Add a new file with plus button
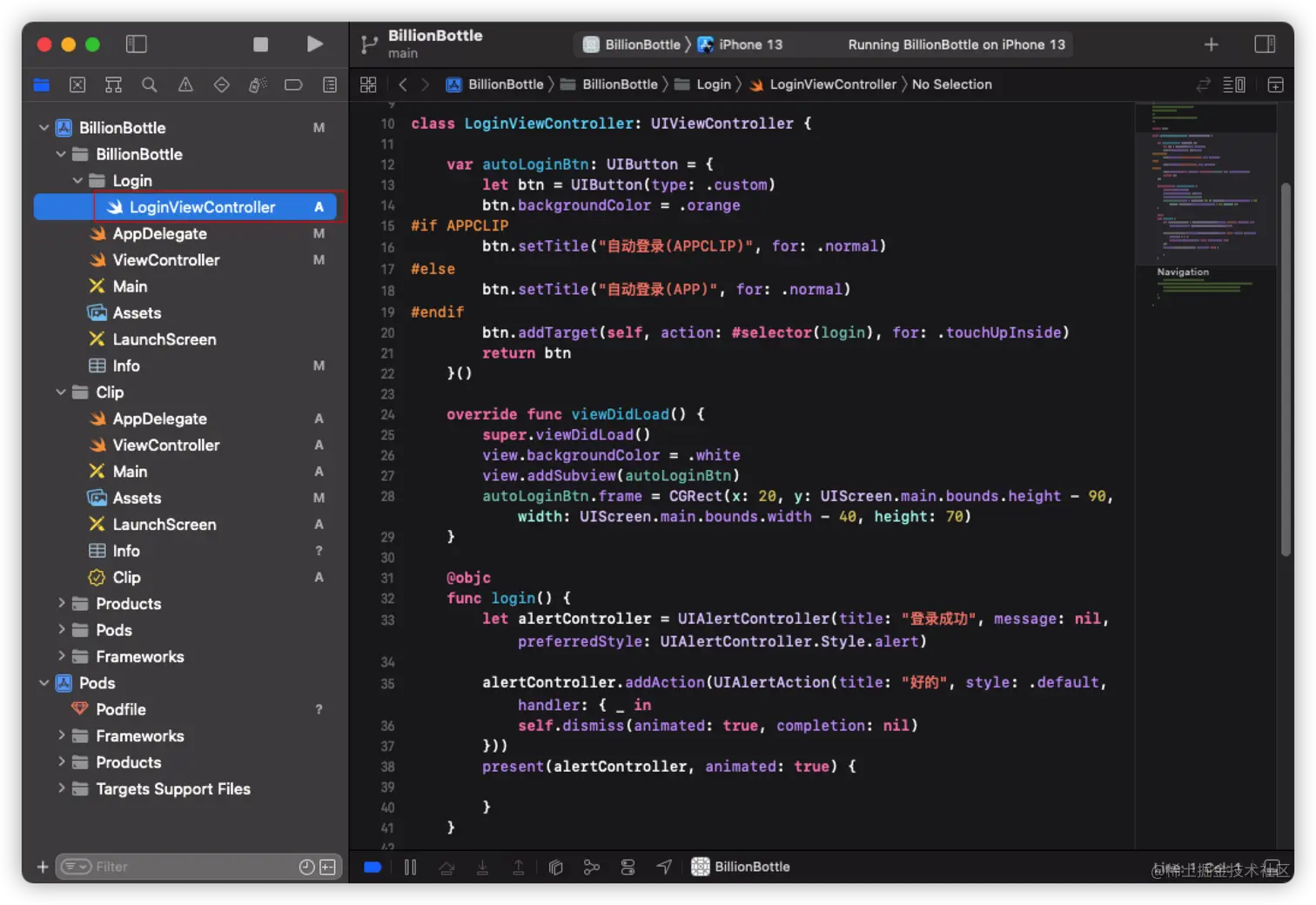This screenshot has width=1316, height=905. click(x=42, y=867)
